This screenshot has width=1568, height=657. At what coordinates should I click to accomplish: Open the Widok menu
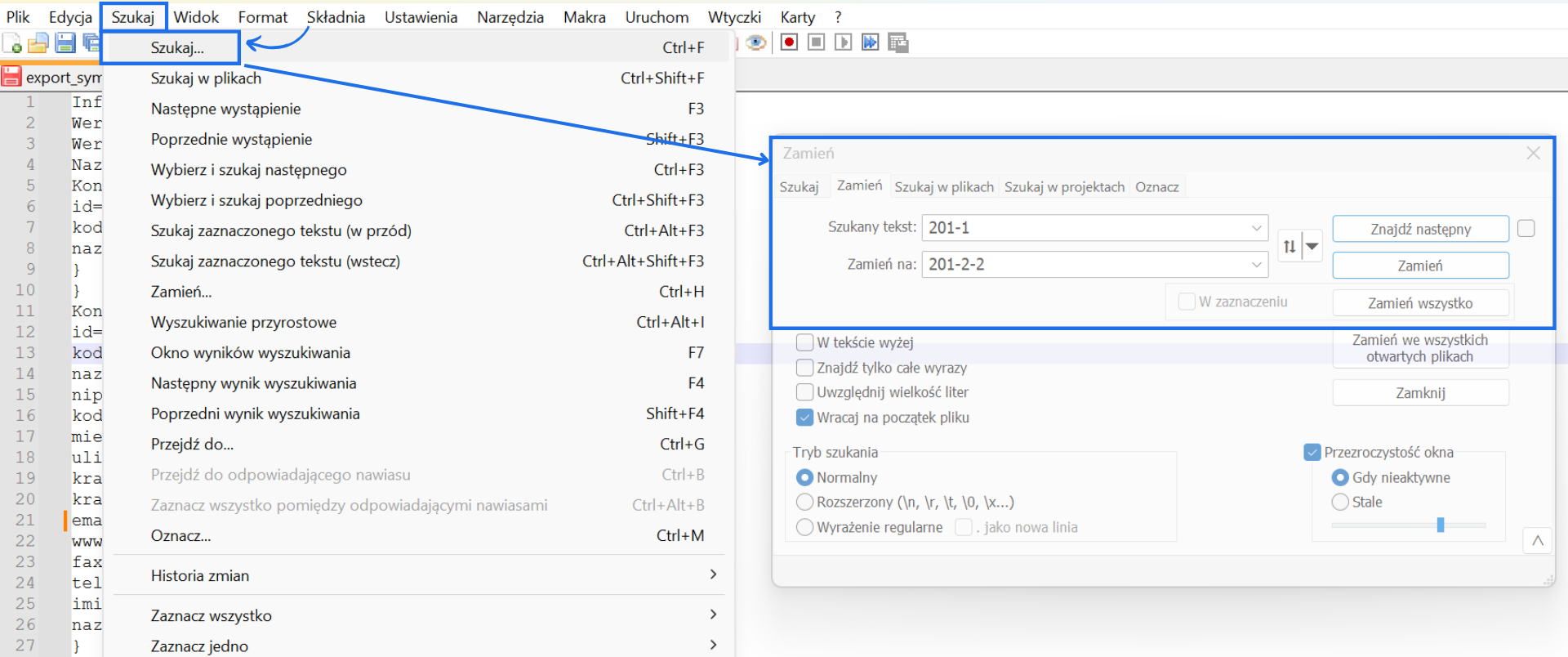point(196,17)
